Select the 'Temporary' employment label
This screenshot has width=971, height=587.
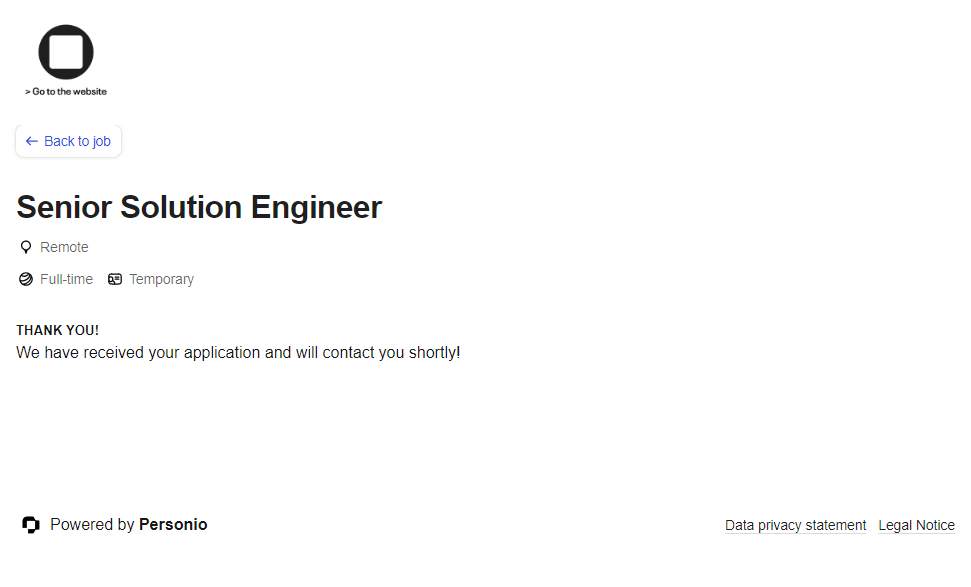[x=161, y=280]
